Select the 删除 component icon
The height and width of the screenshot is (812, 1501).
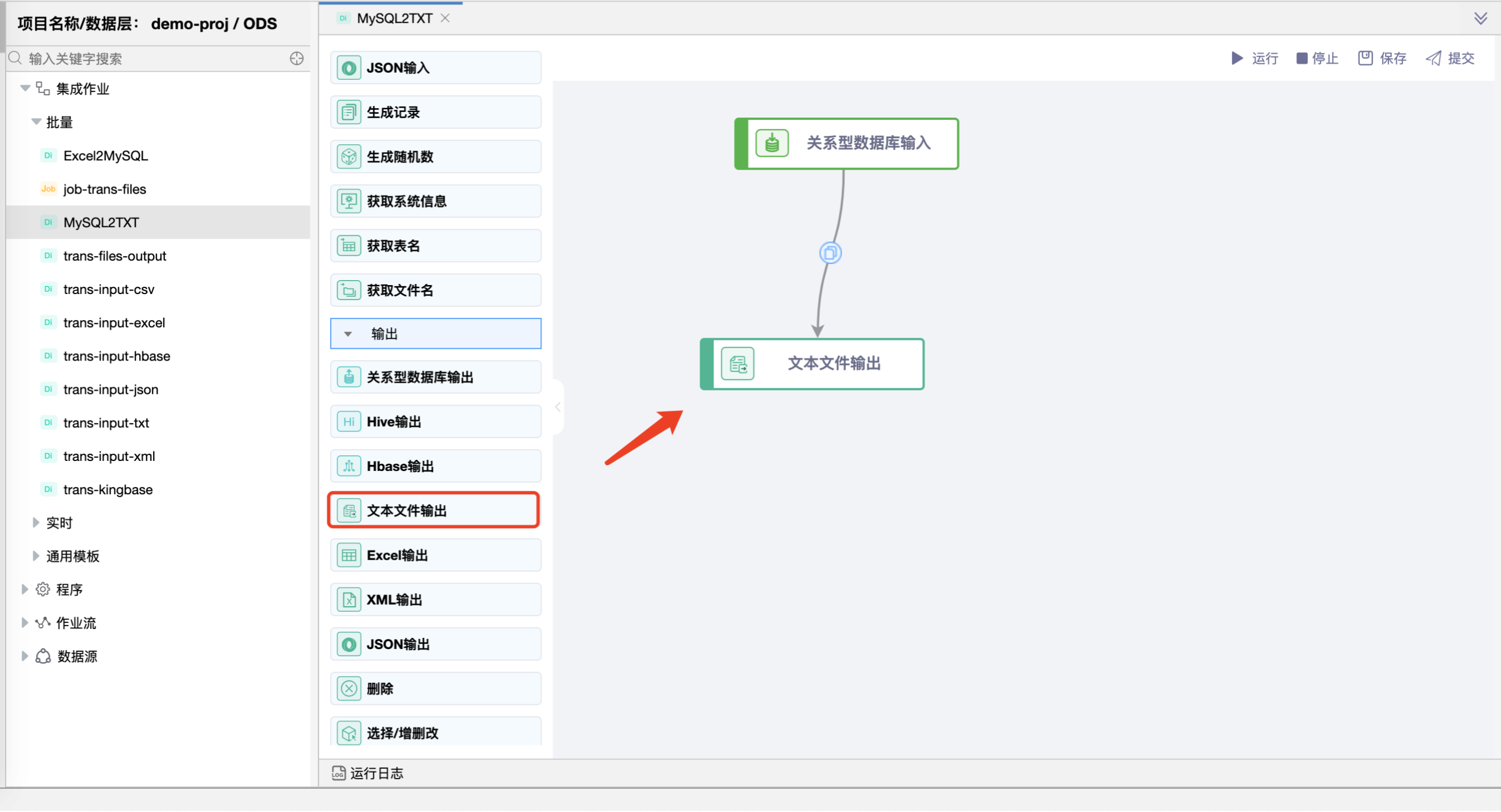[x=349, y=688]
